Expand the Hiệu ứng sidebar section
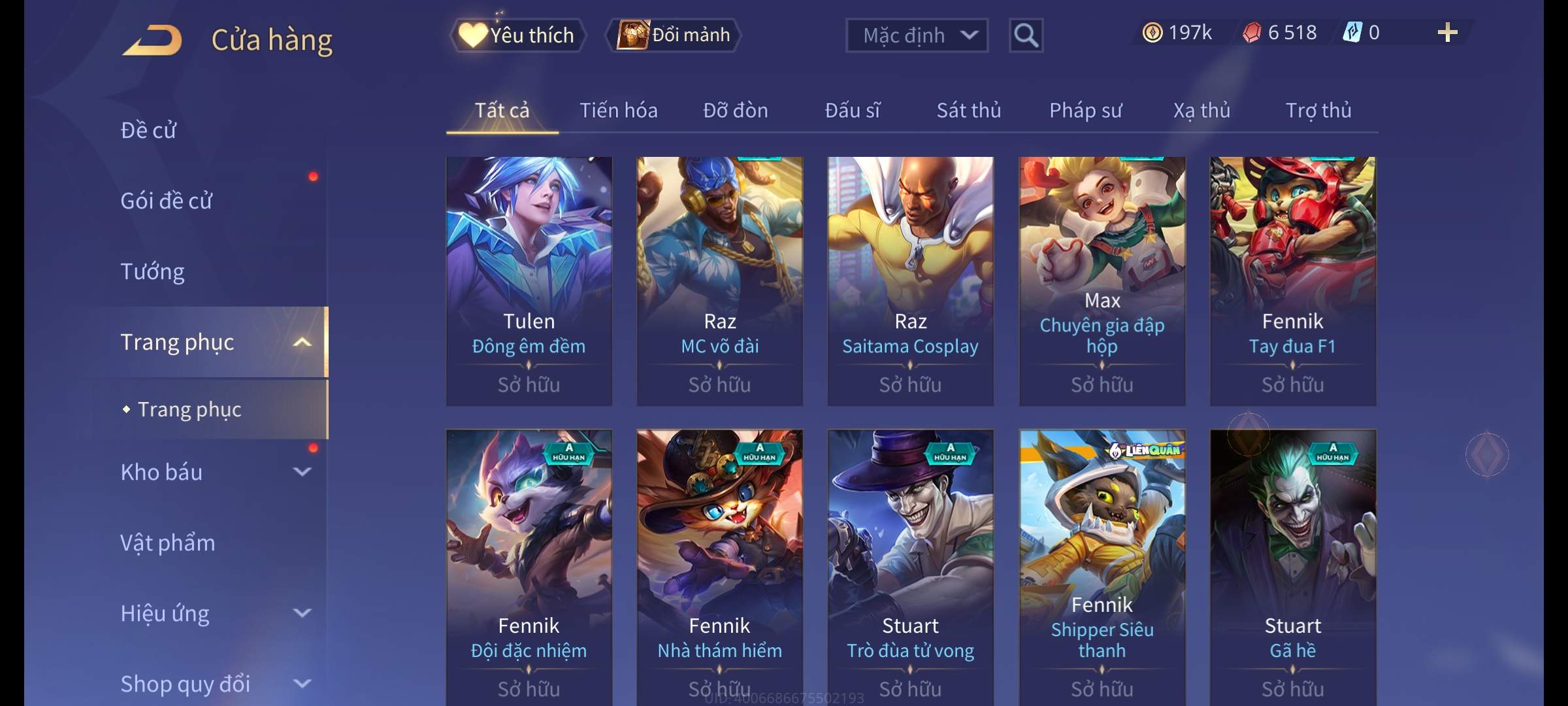This screenshot has width=1568, height=706. (302, 613)
